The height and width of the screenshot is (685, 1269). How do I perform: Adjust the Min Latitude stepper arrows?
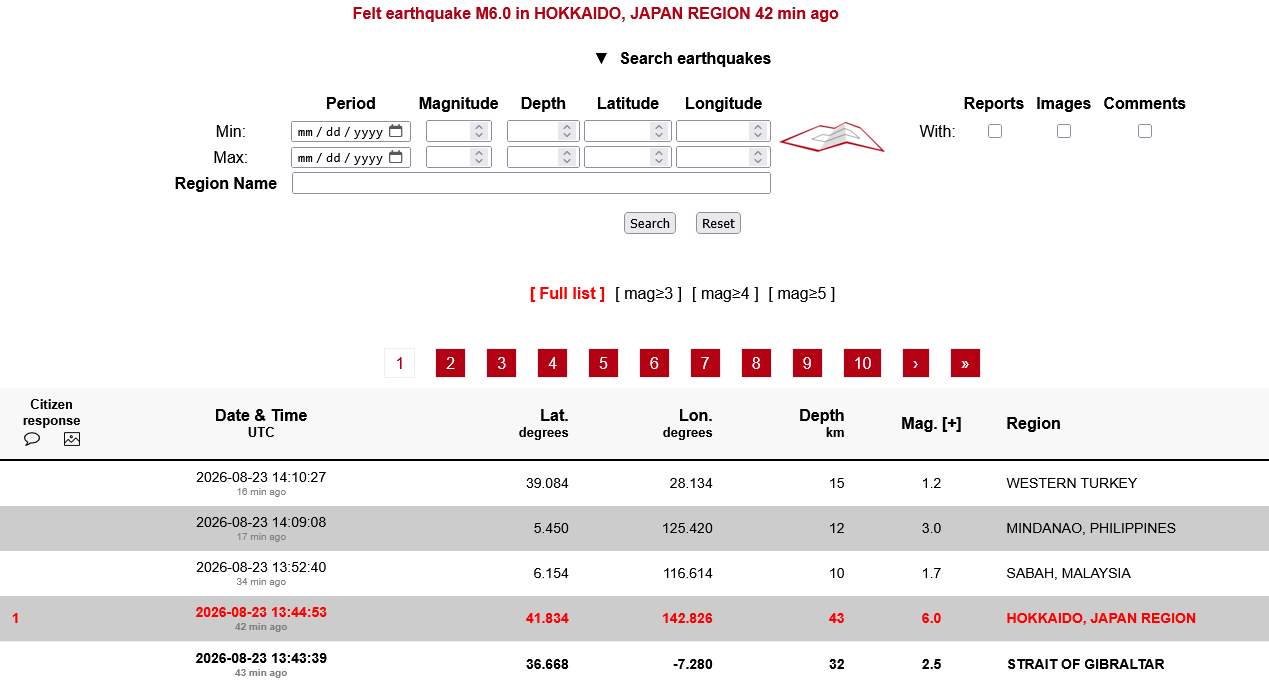pos(658,131)
